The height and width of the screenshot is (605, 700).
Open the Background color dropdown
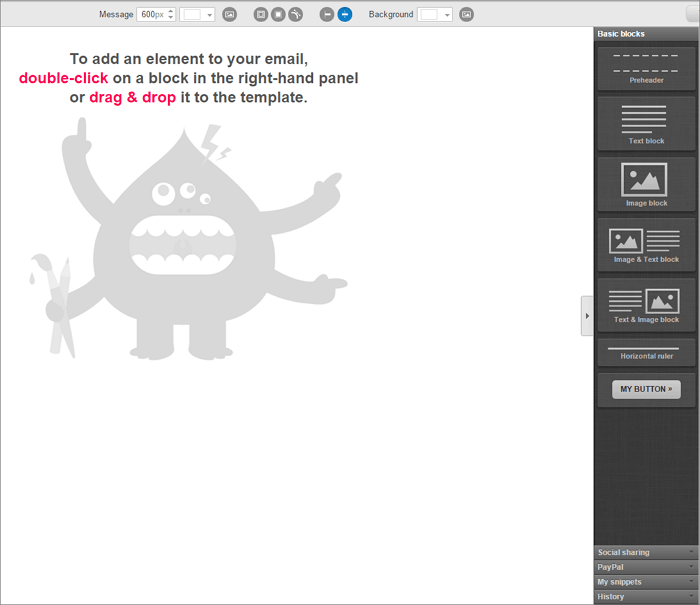(x=446, y=15)
